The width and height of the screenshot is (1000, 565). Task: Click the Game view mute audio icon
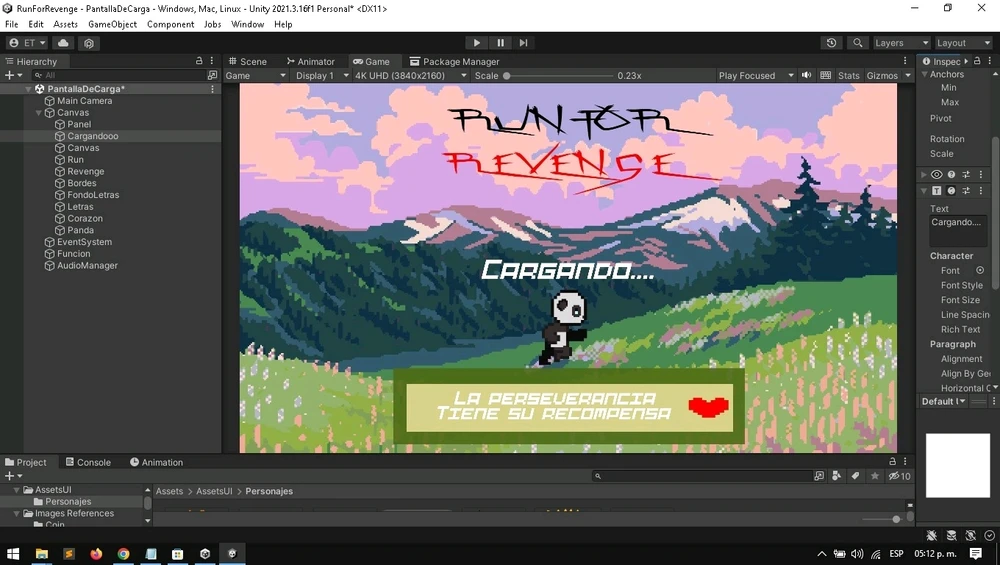click(x=807, y=75)
